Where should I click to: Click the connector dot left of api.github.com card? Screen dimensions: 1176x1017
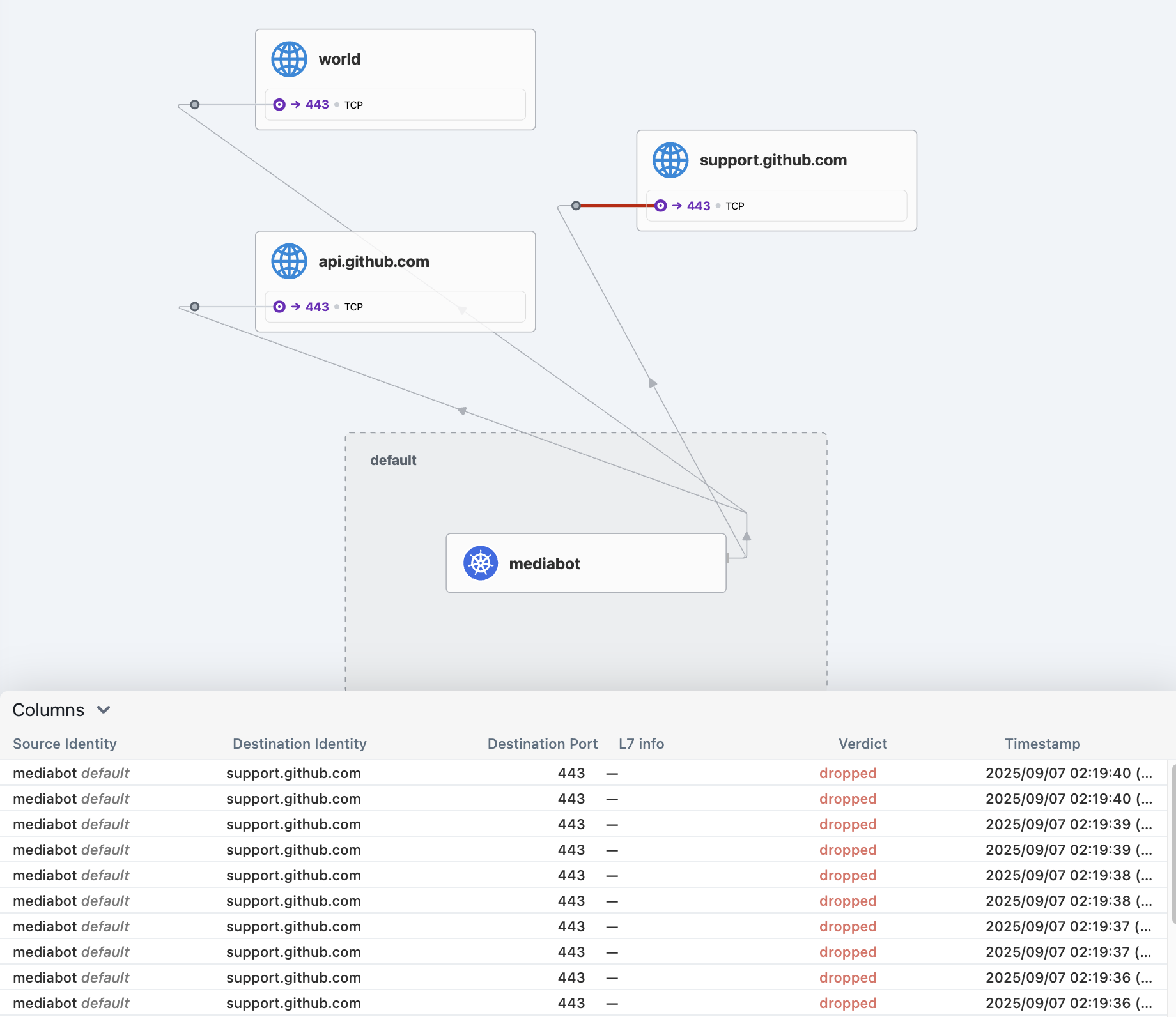point(195,307)
